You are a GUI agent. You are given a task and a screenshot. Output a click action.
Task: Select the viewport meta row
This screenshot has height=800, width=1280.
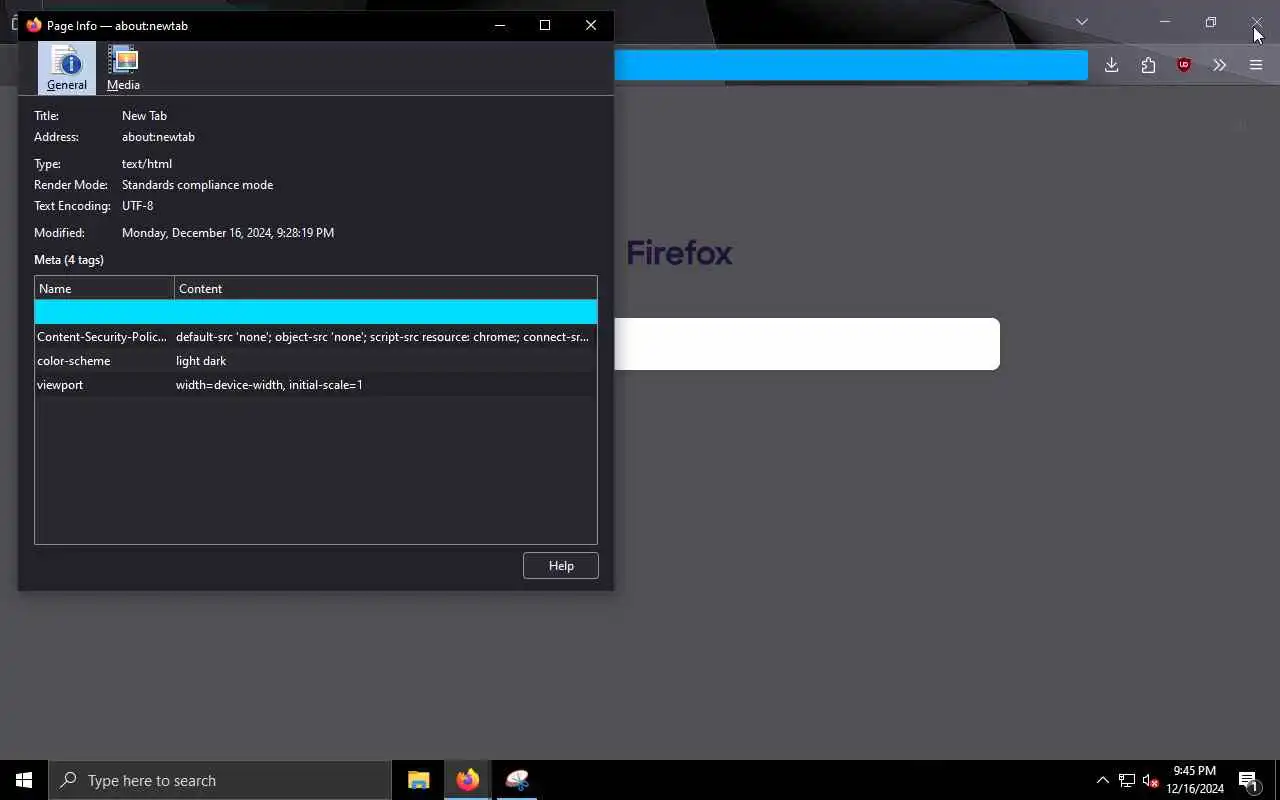tap(316, 385)
